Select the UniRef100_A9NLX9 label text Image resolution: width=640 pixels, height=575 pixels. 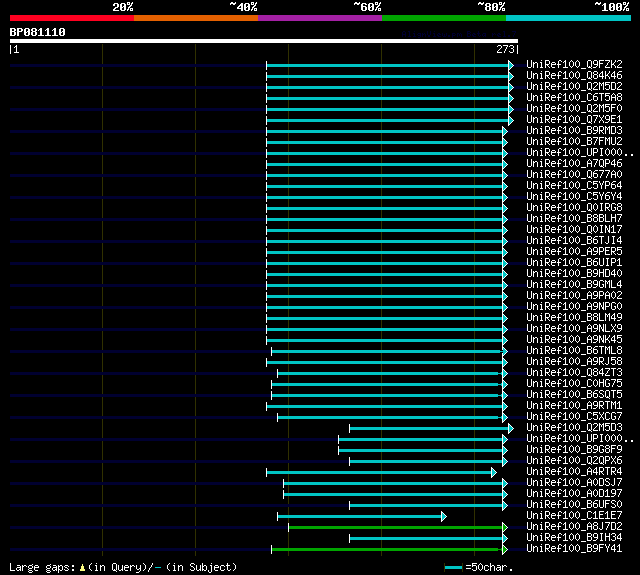[x=574, y=329]
